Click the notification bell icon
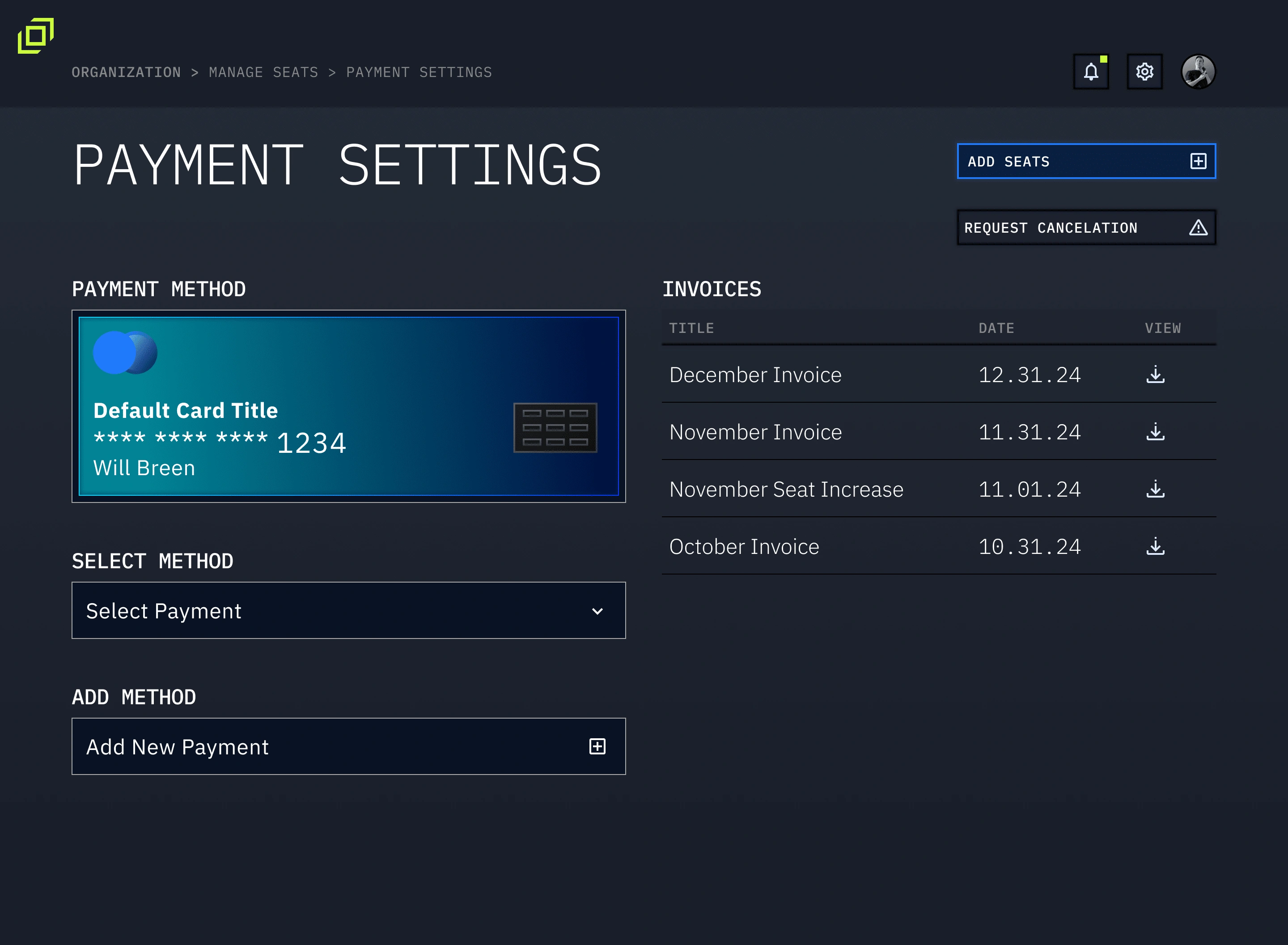The width and height of the screenshot is (1288, 945). (x=1091, y=72)
